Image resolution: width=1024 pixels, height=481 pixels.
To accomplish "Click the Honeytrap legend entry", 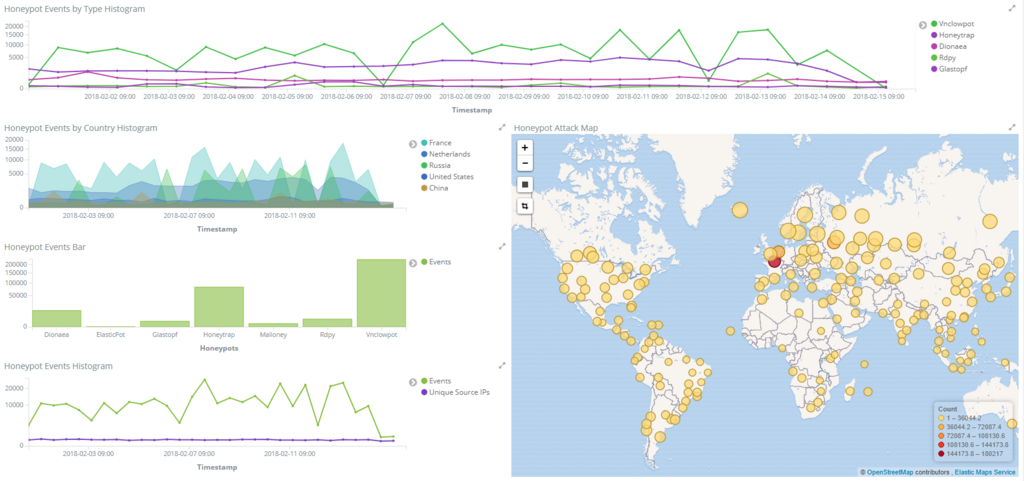I will click(x=952, y=35).
